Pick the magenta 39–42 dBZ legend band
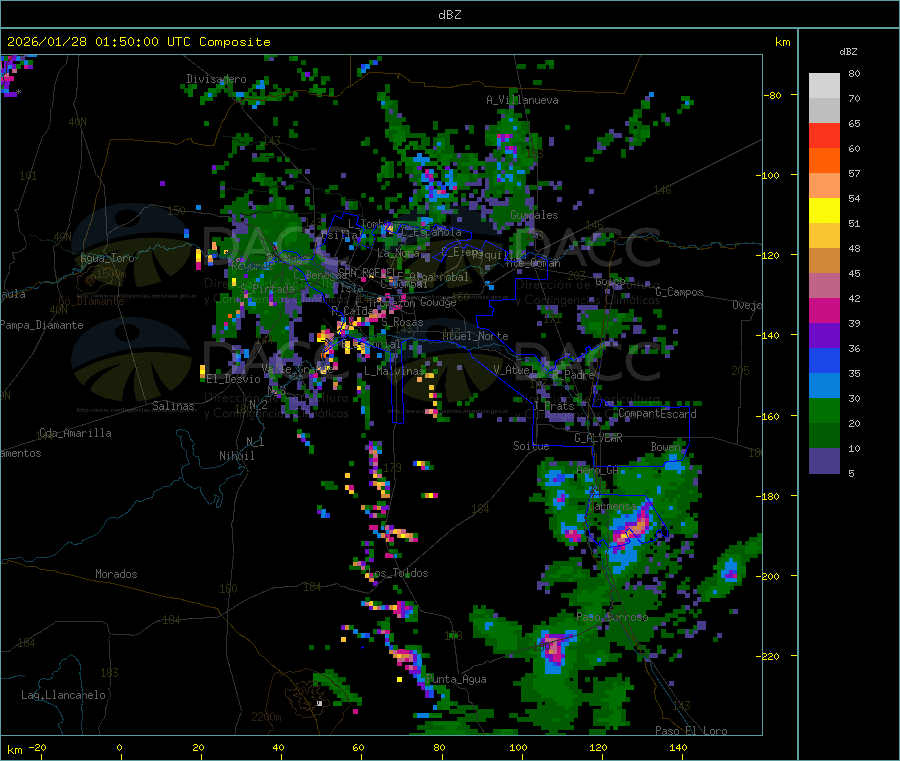 (x=824, y=310)
